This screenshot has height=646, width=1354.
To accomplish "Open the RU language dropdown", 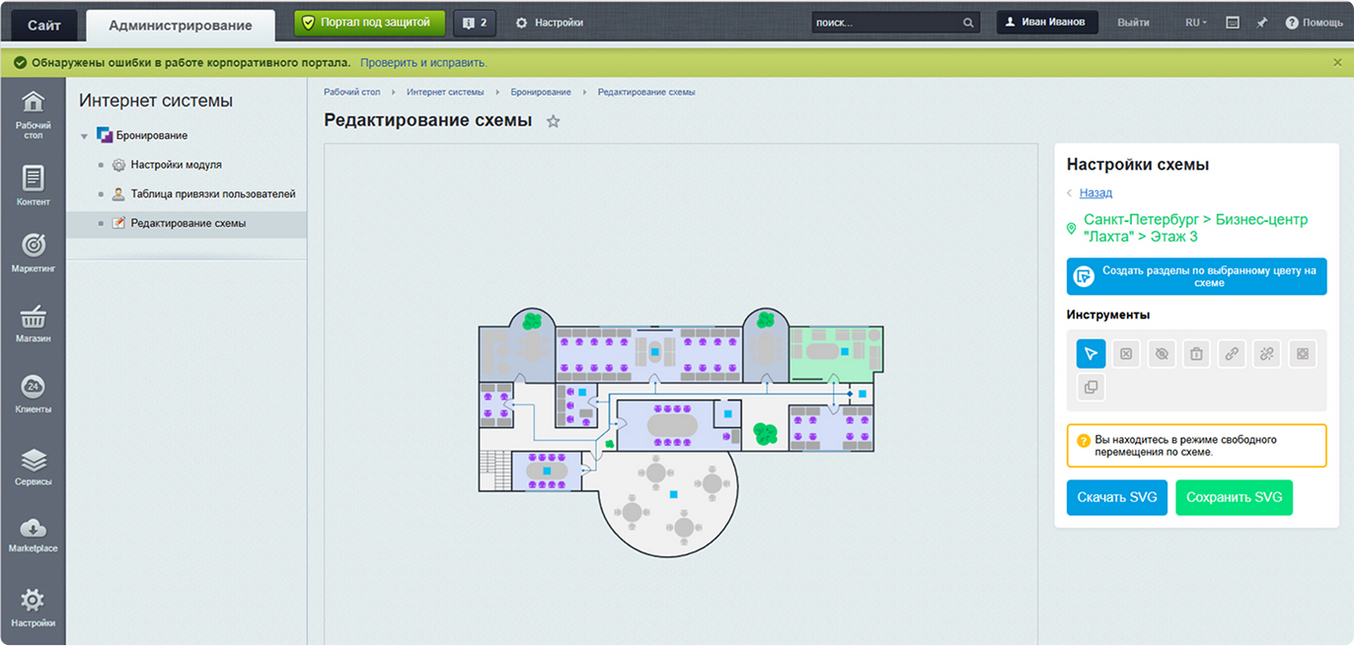I will click(1195, 22).
